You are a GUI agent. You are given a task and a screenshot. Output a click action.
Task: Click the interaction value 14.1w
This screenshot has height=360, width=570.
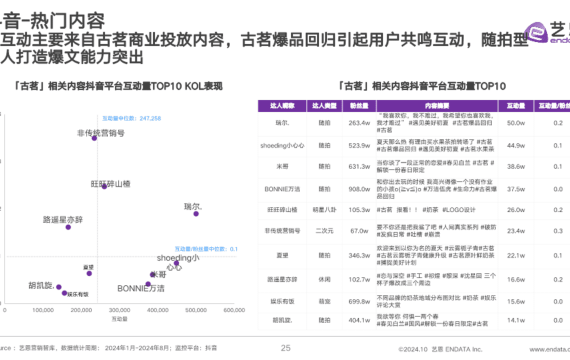516,320
